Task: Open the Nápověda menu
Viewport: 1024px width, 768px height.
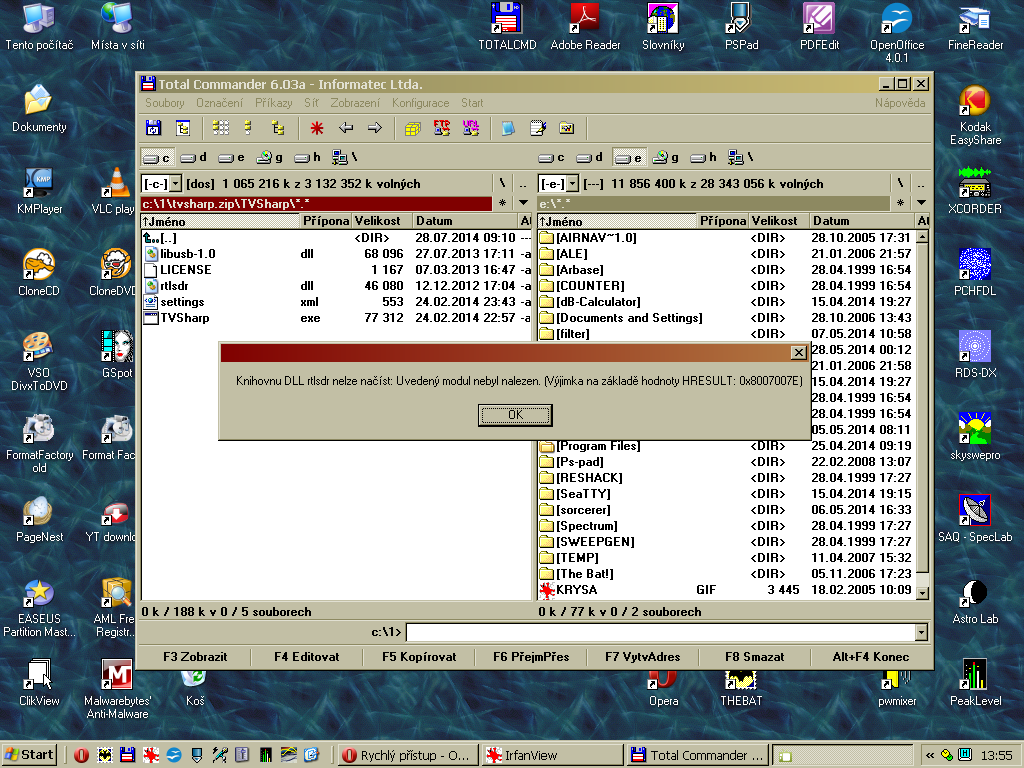Action: pyautogui.click(x=900, y=103)
